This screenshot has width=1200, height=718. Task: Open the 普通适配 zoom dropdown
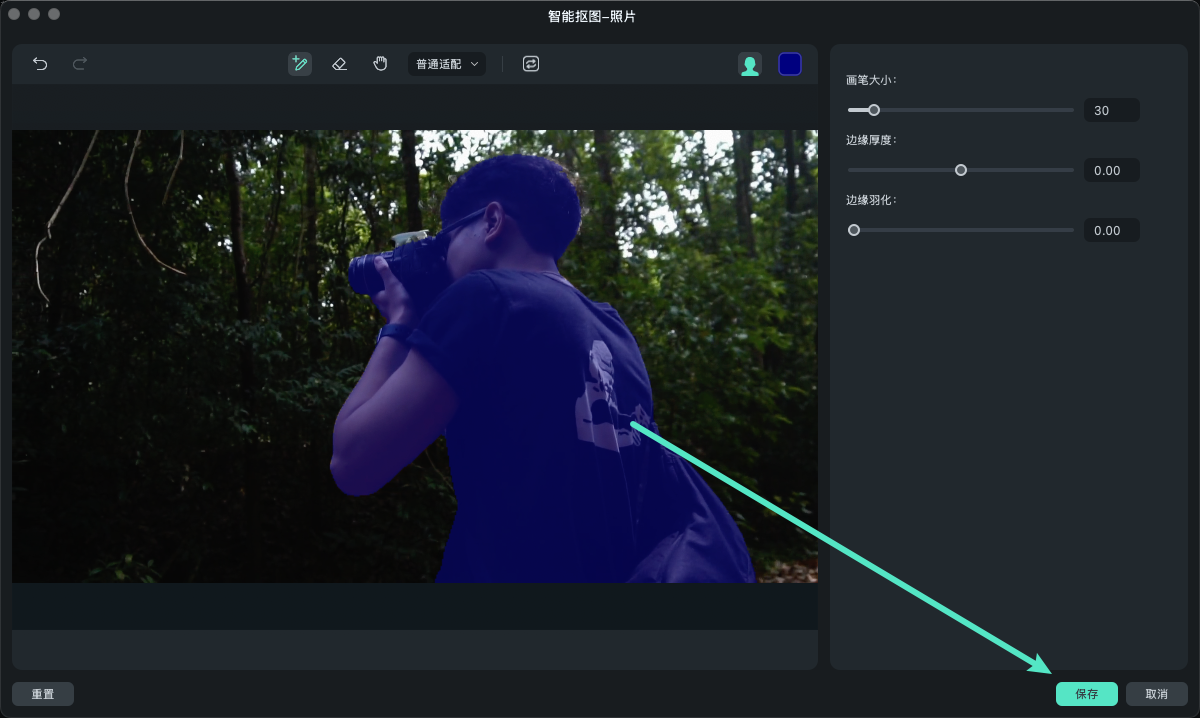(x=439, y=64)
